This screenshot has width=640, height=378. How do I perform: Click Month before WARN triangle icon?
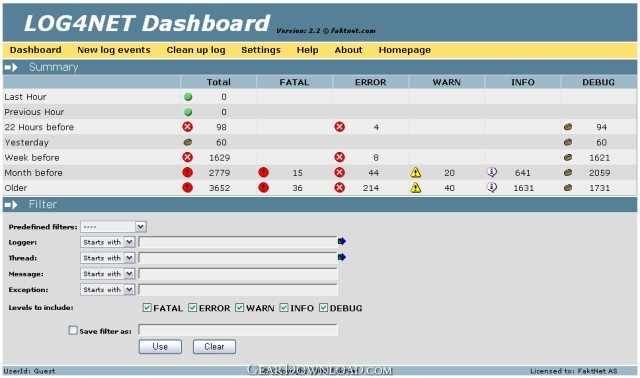(416, 173)
